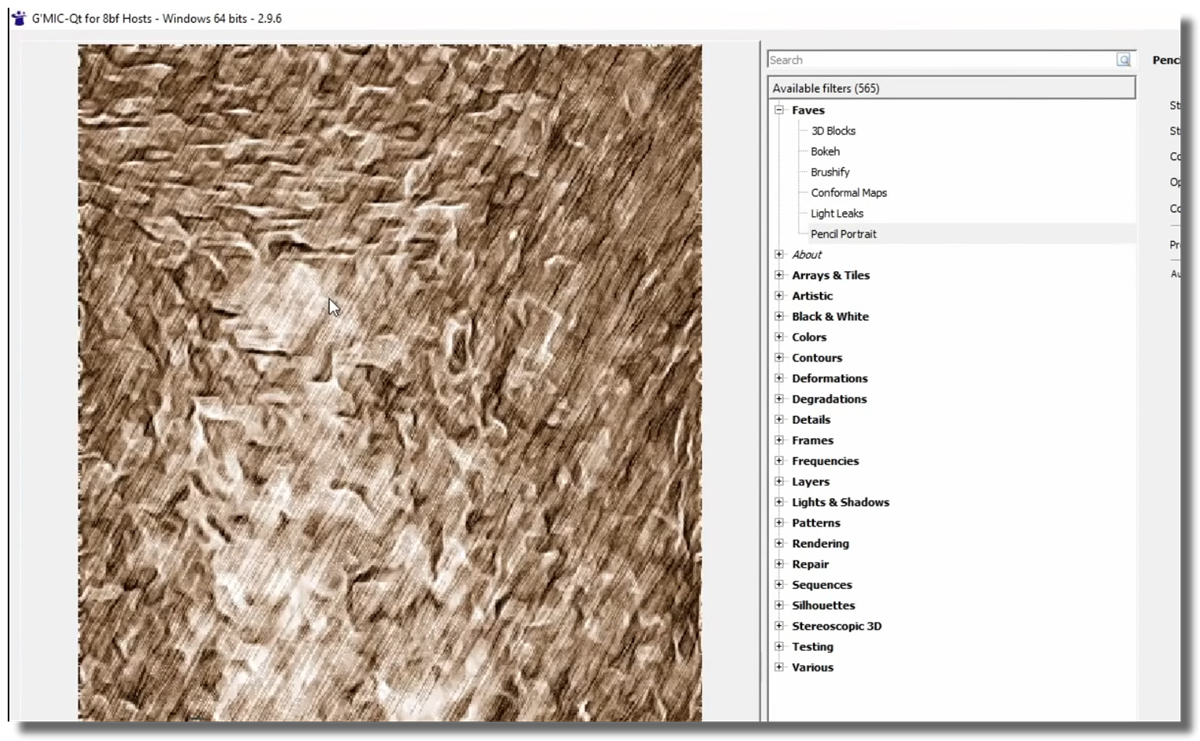The height and width of the screenshot is (741, 1200).
Task: Select Conformal Maps in Faves
Action: click(x=848, y=193)
